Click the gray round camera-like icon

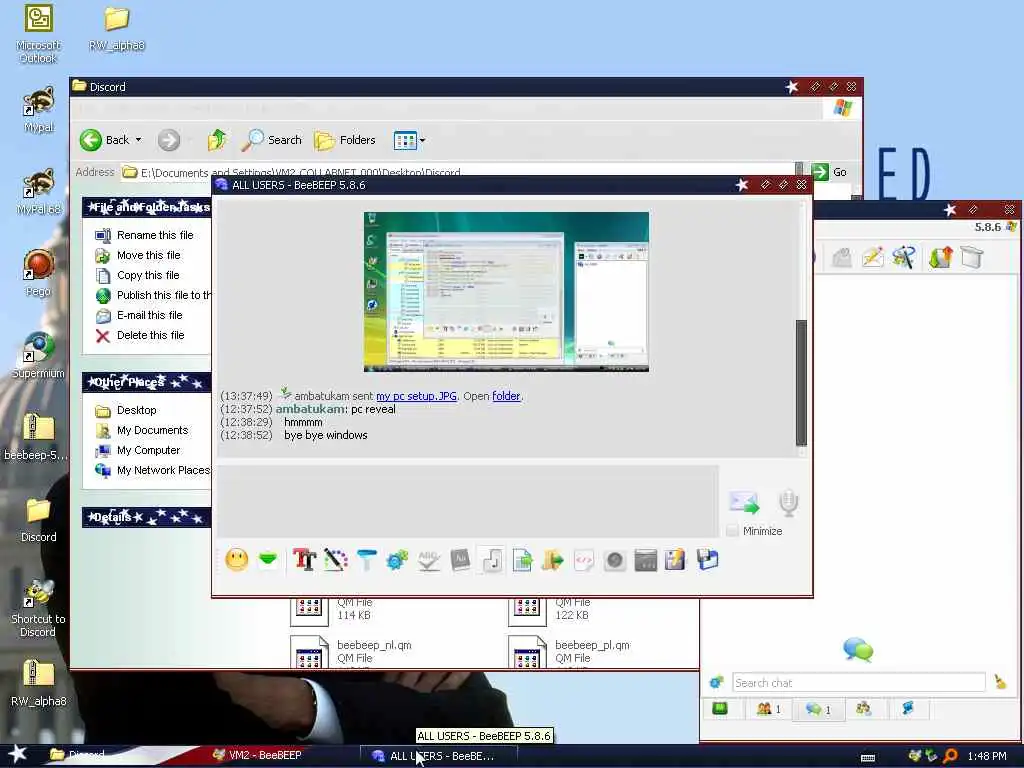(615, 560)
